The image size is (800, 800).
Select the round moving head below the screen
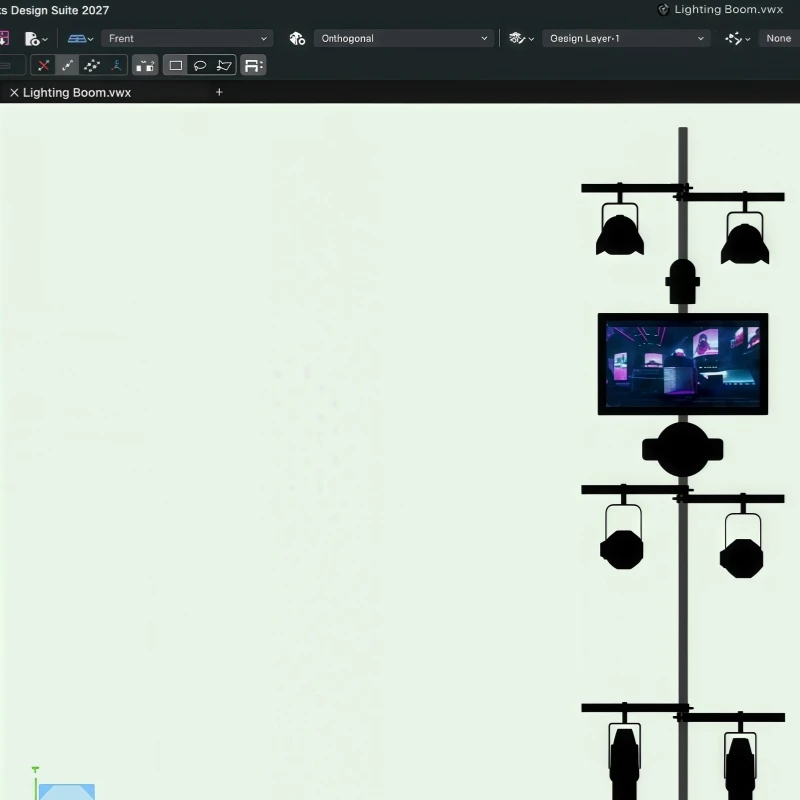point(683,449)
